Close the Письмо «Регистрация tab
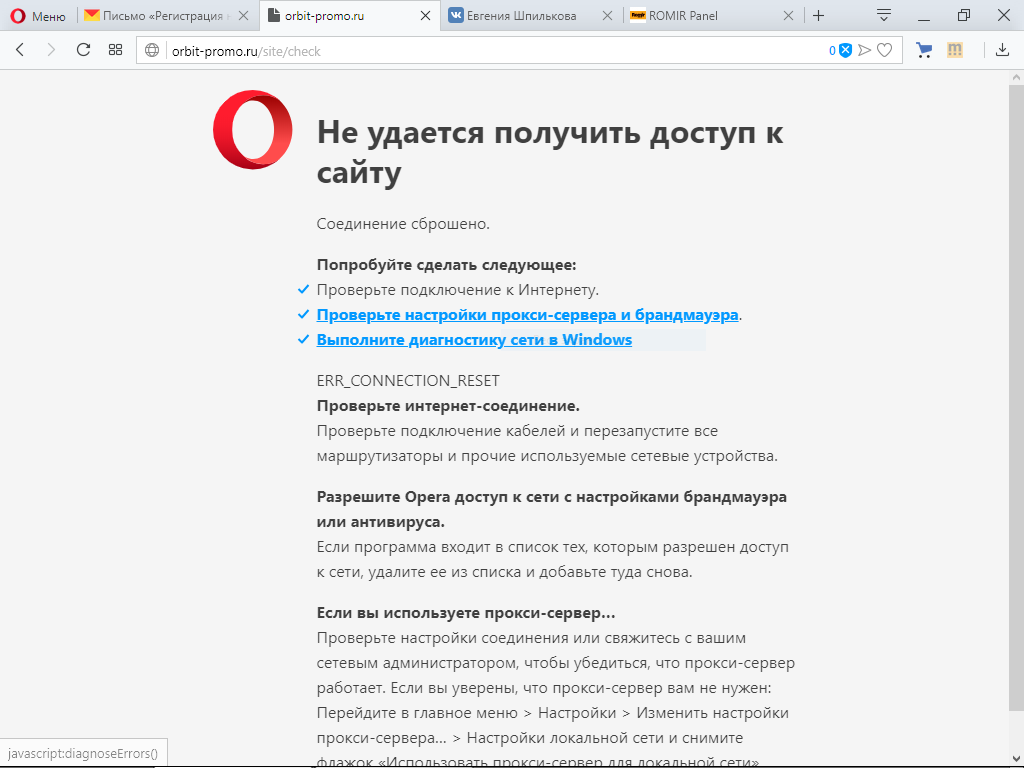The height and width of the screenshot is (768, 1024). (244, 16)
